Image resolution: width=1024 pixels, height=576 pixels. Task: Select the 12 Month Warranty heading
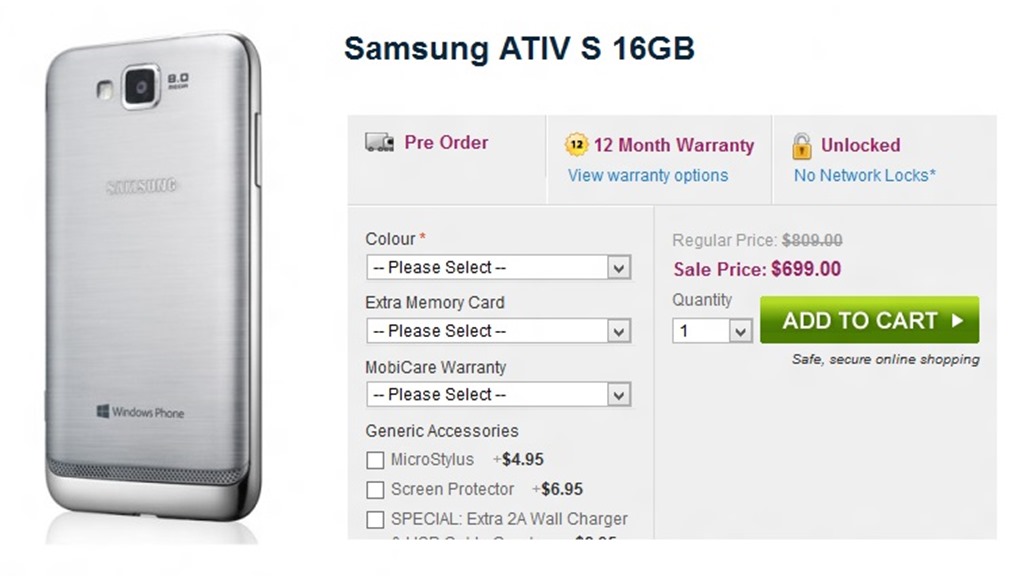pos(673,145)
